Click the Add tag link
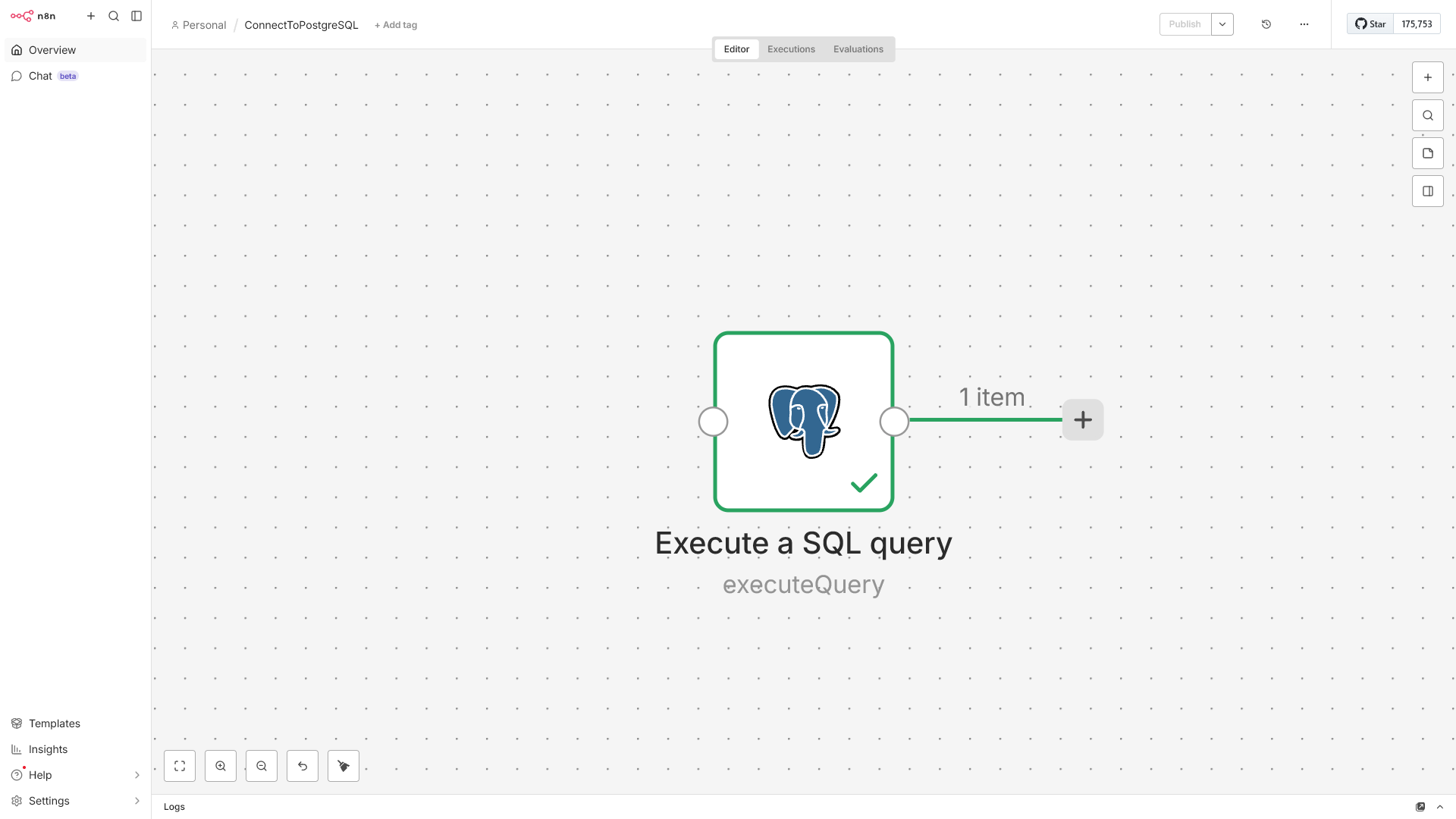Viewport: 1456px width, 819px height. [x=396, y=25]
